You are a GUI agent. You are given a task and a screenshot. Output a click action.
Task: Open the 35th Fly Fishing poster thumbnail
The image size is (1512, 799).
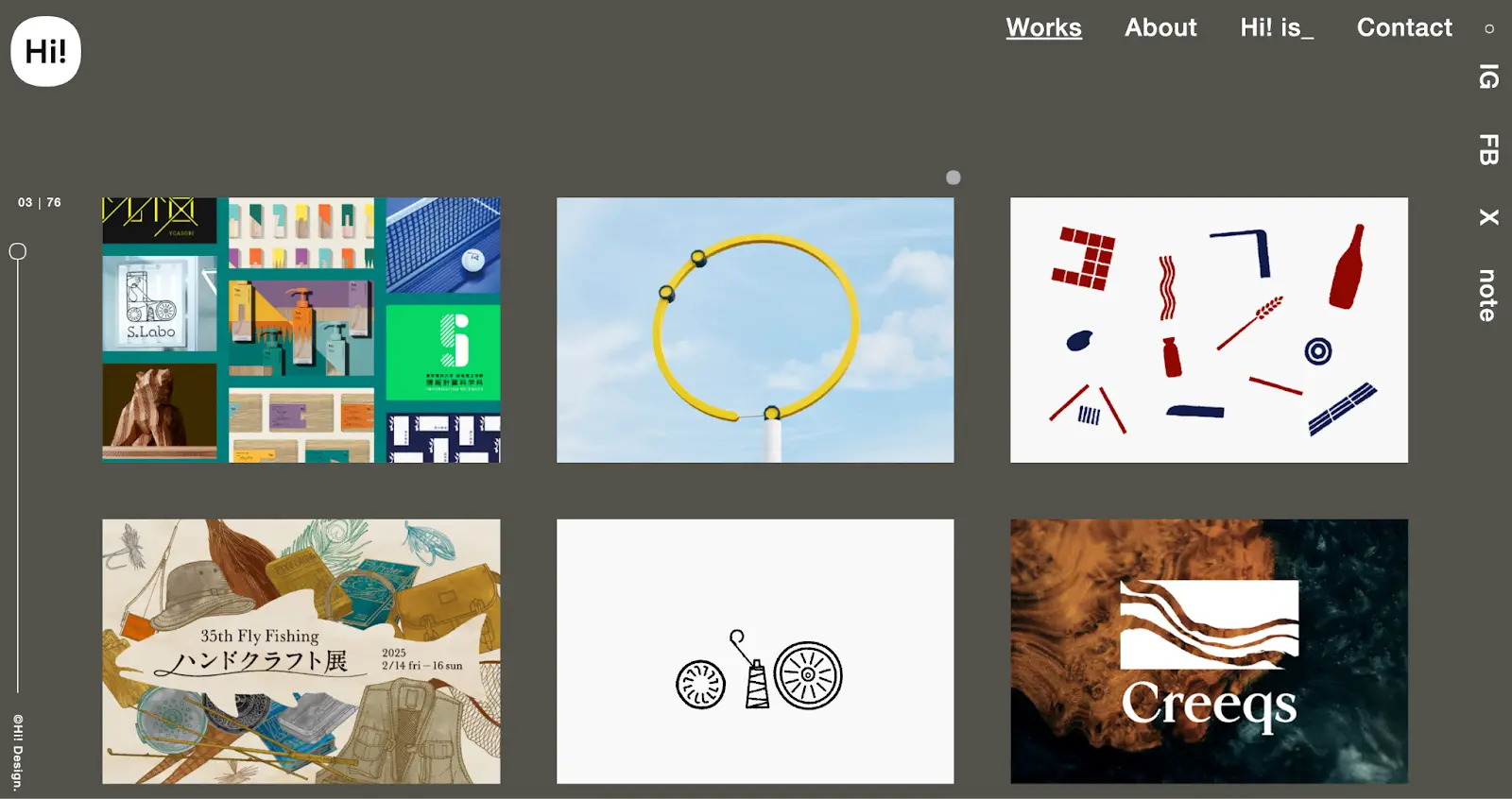[301, 651]
